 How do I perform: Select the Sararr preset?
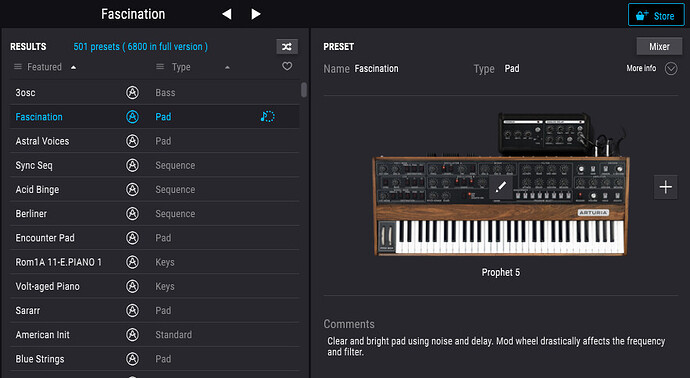tap(154, 310)
